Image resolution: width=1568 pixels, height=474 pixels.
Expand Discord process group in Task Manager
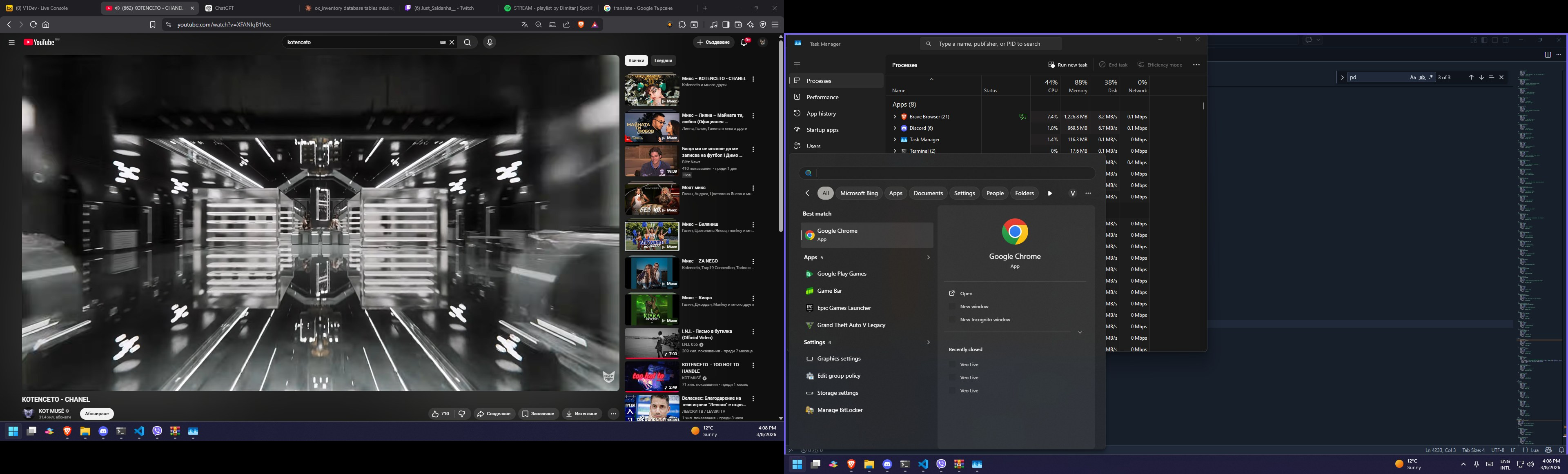point(895,128)
